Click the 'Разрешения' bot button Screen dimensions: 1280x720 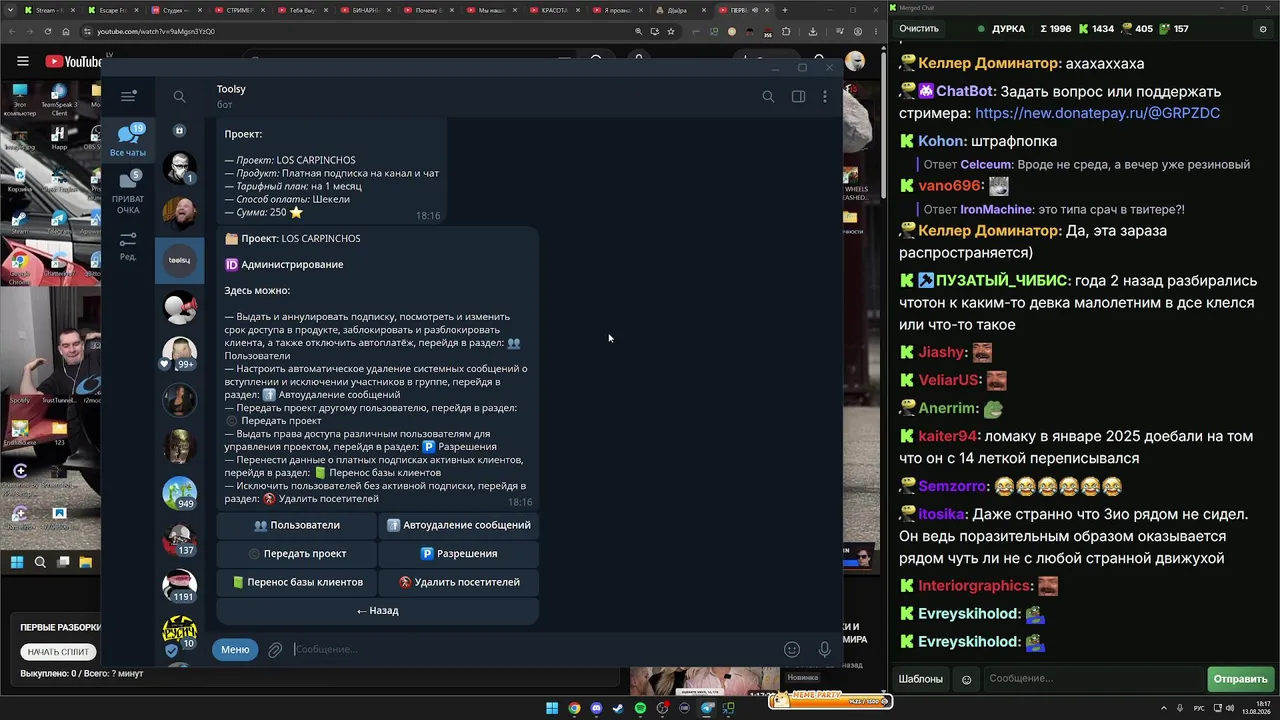point(459,553)
